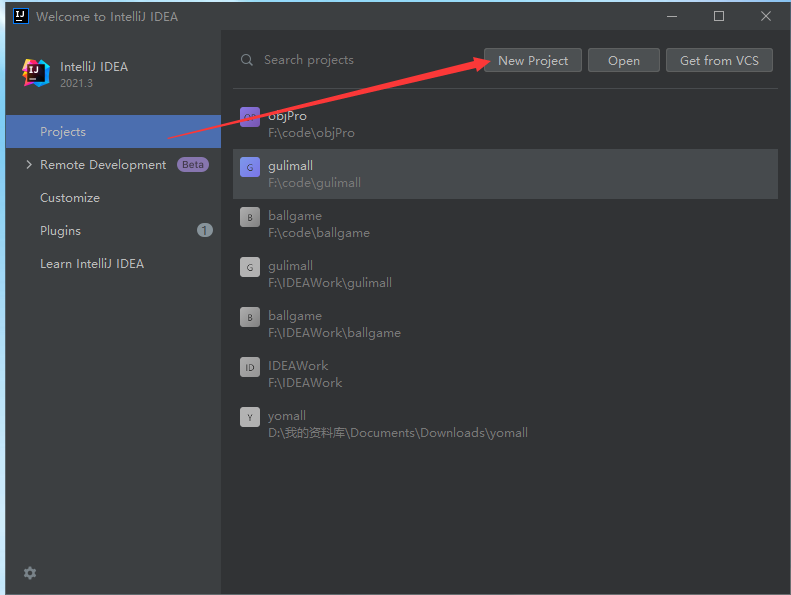Open the settings gear options menu
The image size is (791, 595).
click(x=30, y=573)
